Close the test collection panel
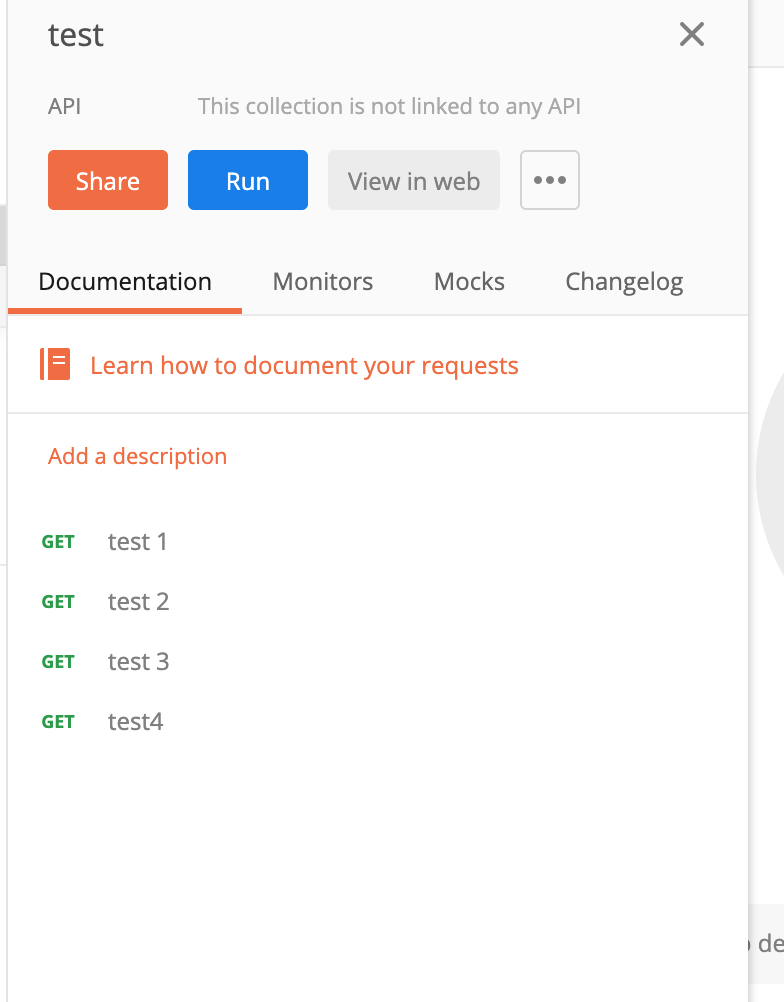The image size is (784, 1002). tap(691, 35)
